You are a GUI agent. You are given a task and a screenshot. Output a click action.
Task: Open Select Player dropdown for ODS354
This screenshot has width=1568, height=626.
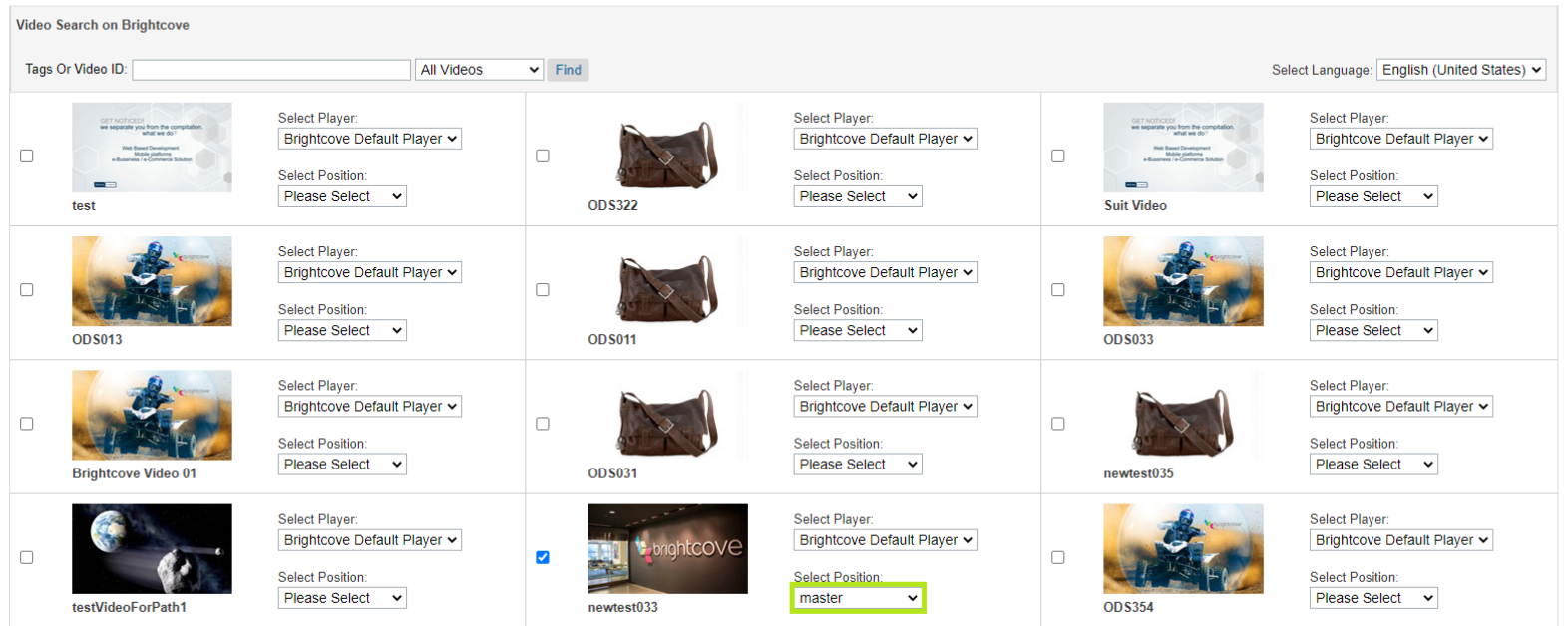coord(1400,539)
